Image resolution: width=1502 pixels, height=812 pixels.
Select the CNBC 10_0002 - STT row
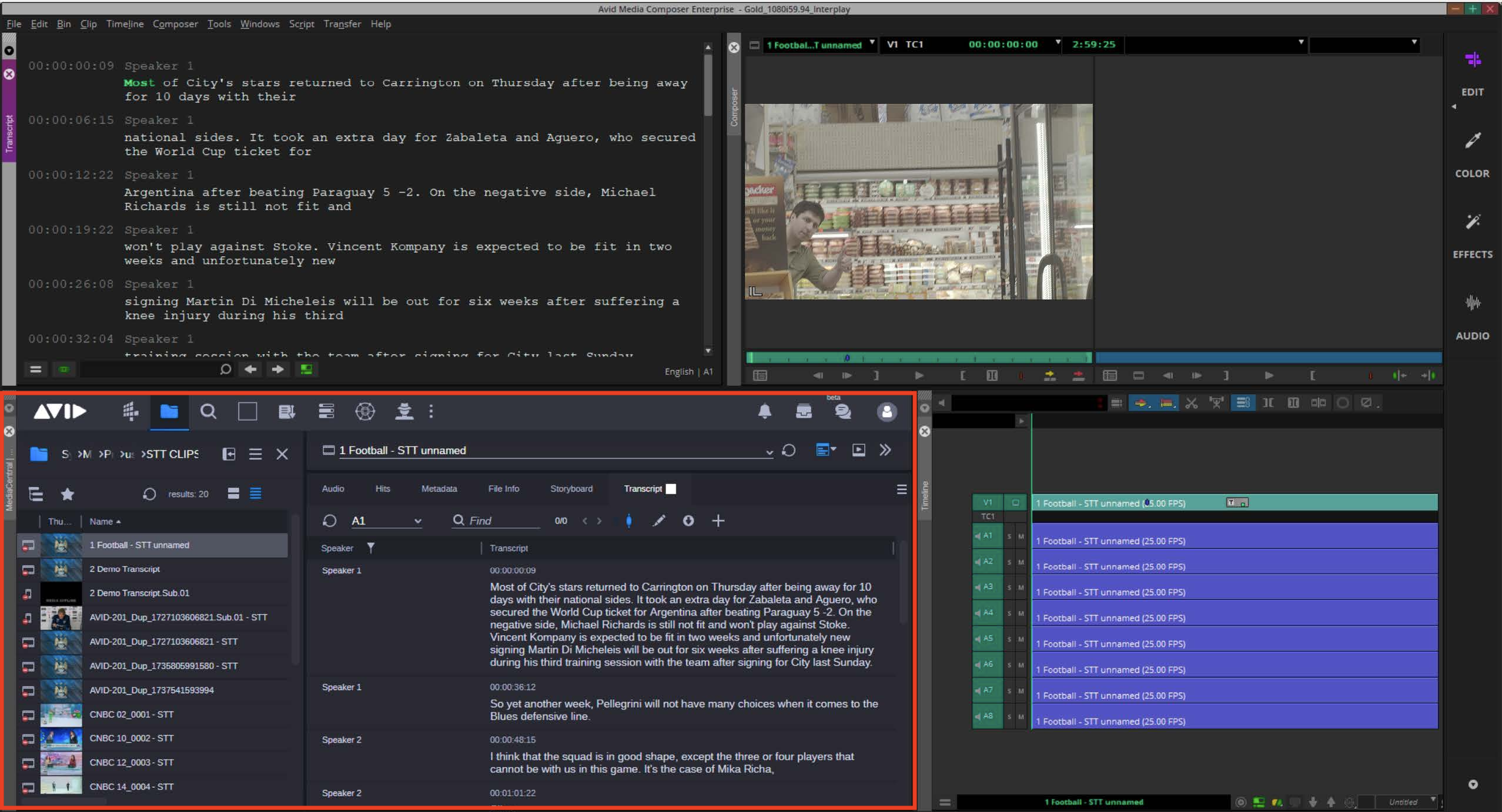pos(153,738)
